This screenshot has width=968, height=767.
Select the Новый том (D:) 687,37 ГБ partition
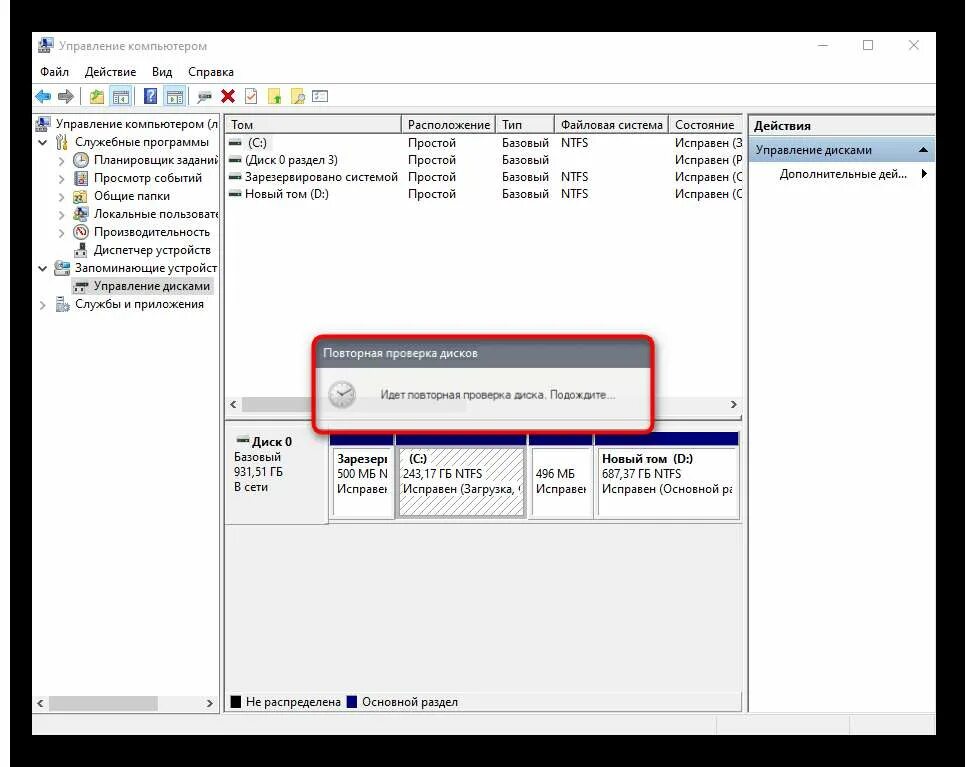click(x=667, y=482)
